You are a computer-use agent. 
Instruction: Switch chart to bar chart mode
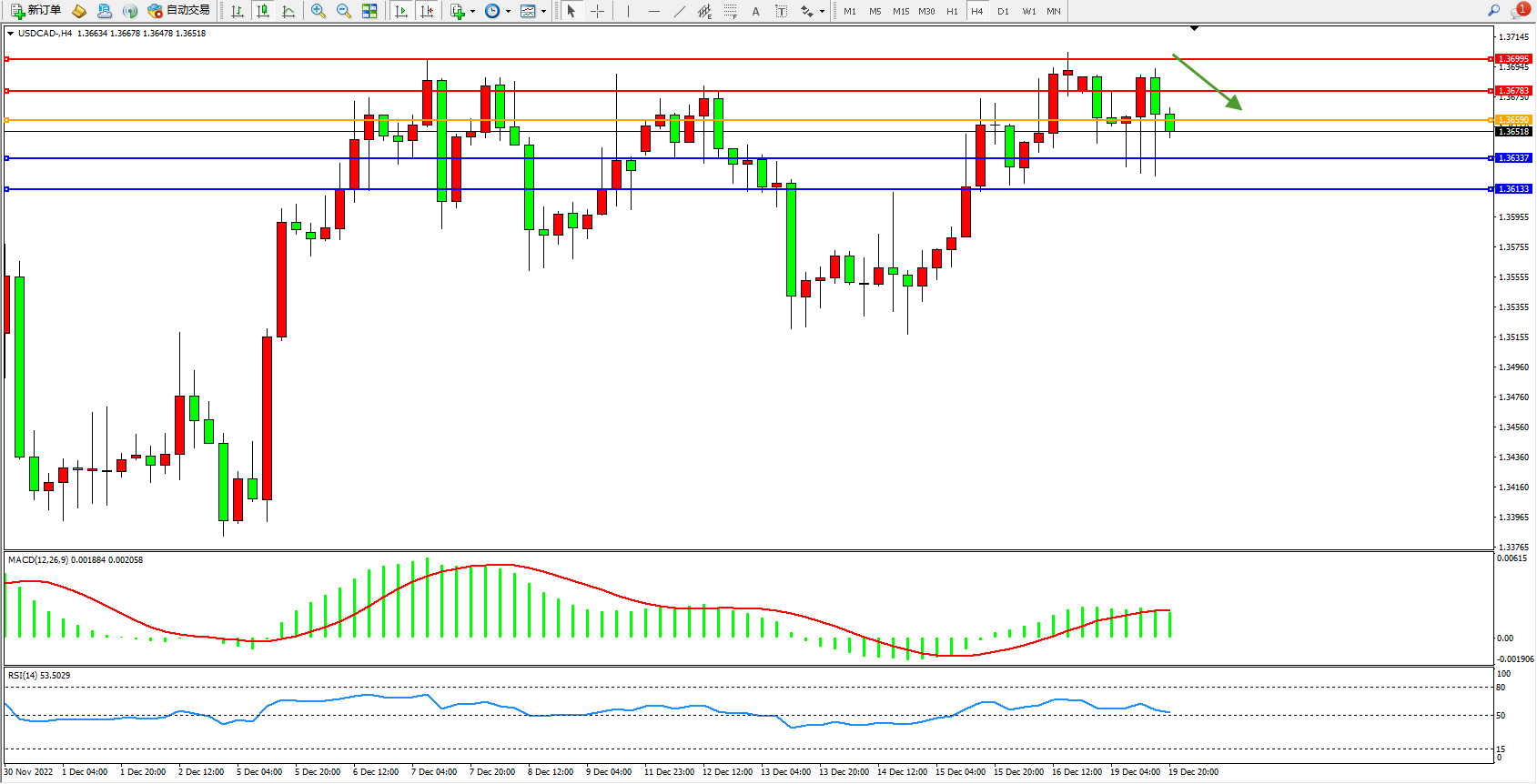pos(238,11)
